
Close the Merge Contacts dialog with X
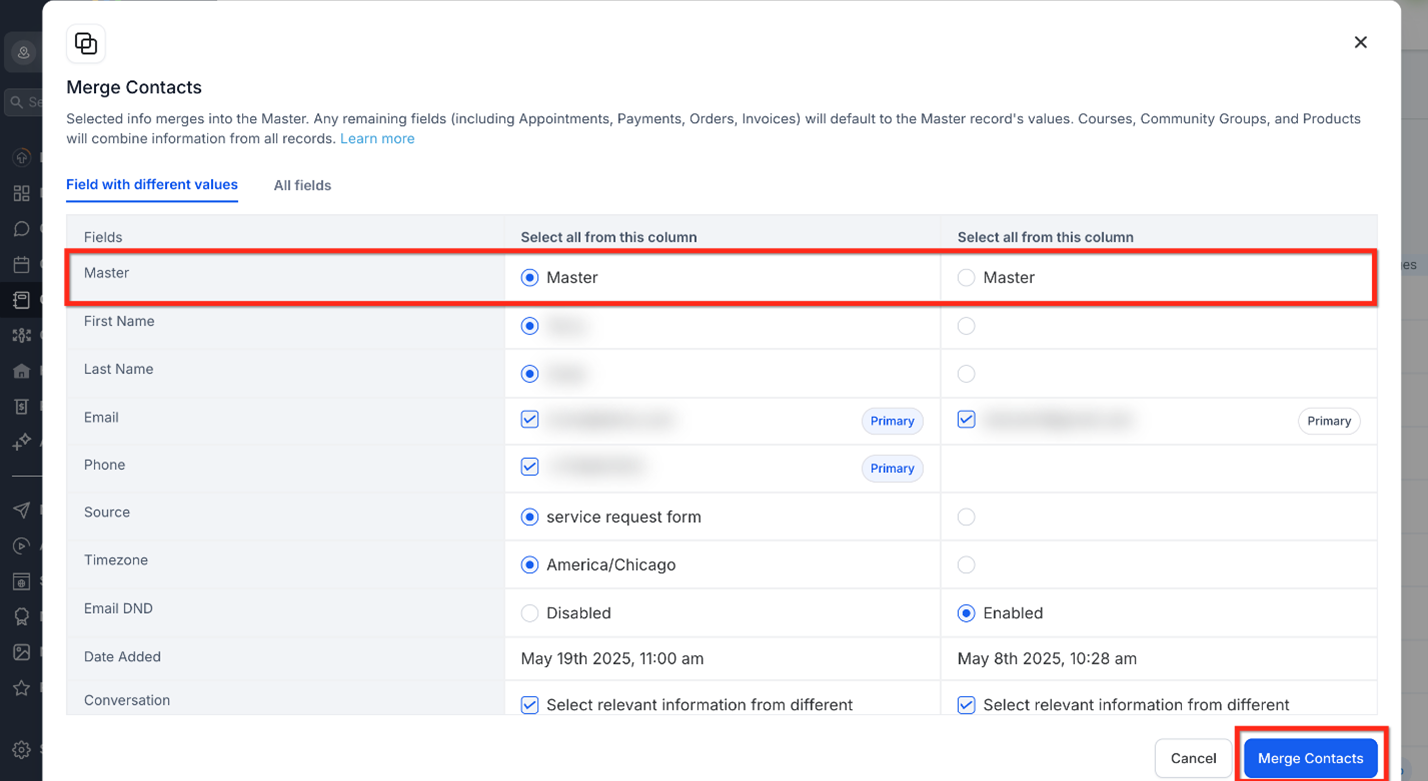coord(1360,42)
